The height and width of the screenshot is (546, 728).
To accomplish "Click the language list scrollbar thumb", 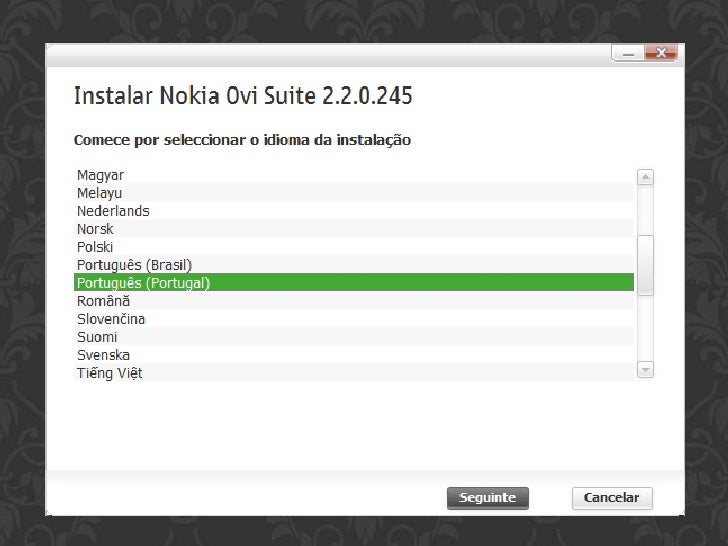I will tap(645, 265).
